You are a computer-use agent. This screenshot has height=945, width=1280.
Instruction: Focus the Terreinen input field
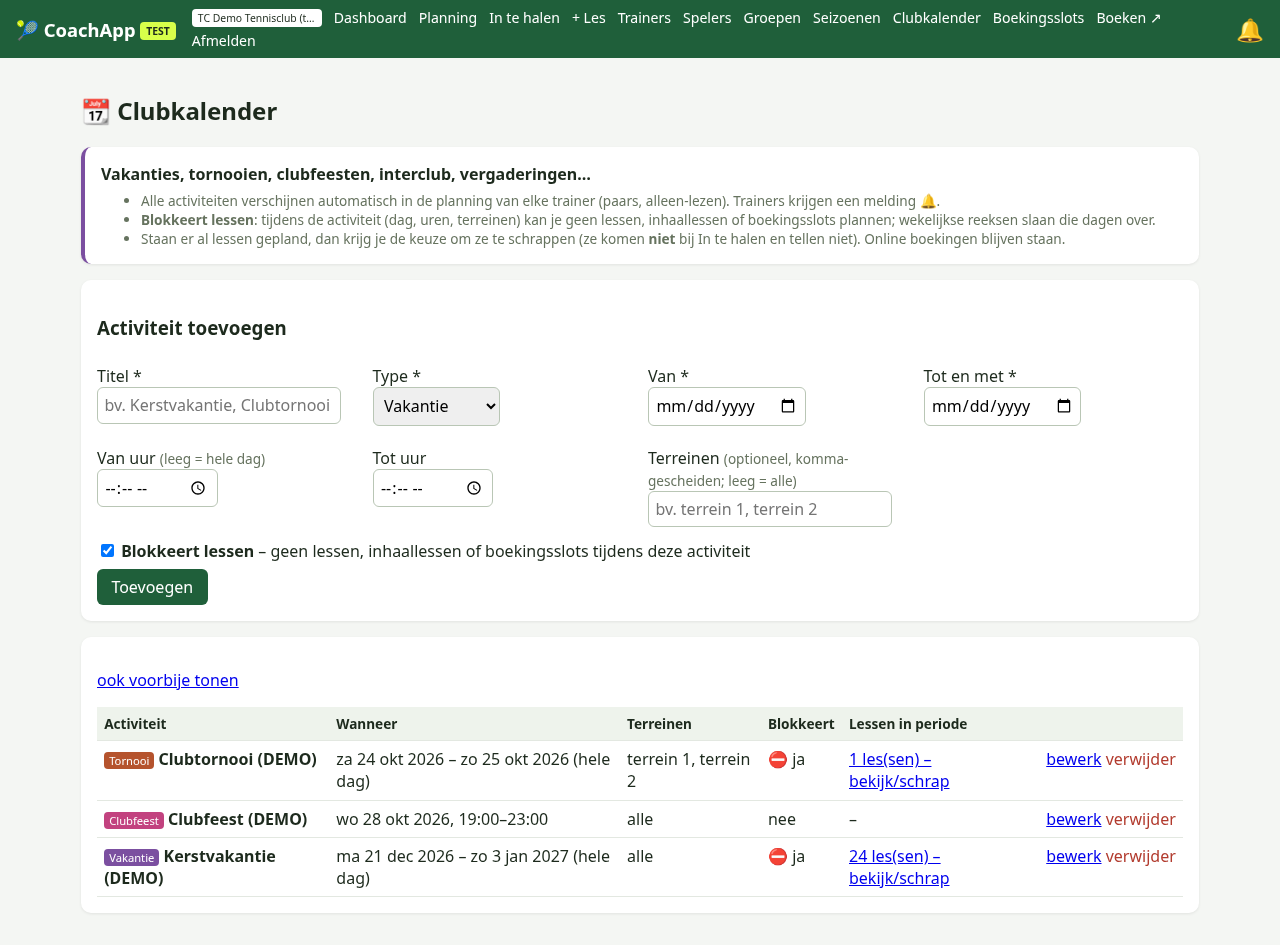(x=770, y=509)
